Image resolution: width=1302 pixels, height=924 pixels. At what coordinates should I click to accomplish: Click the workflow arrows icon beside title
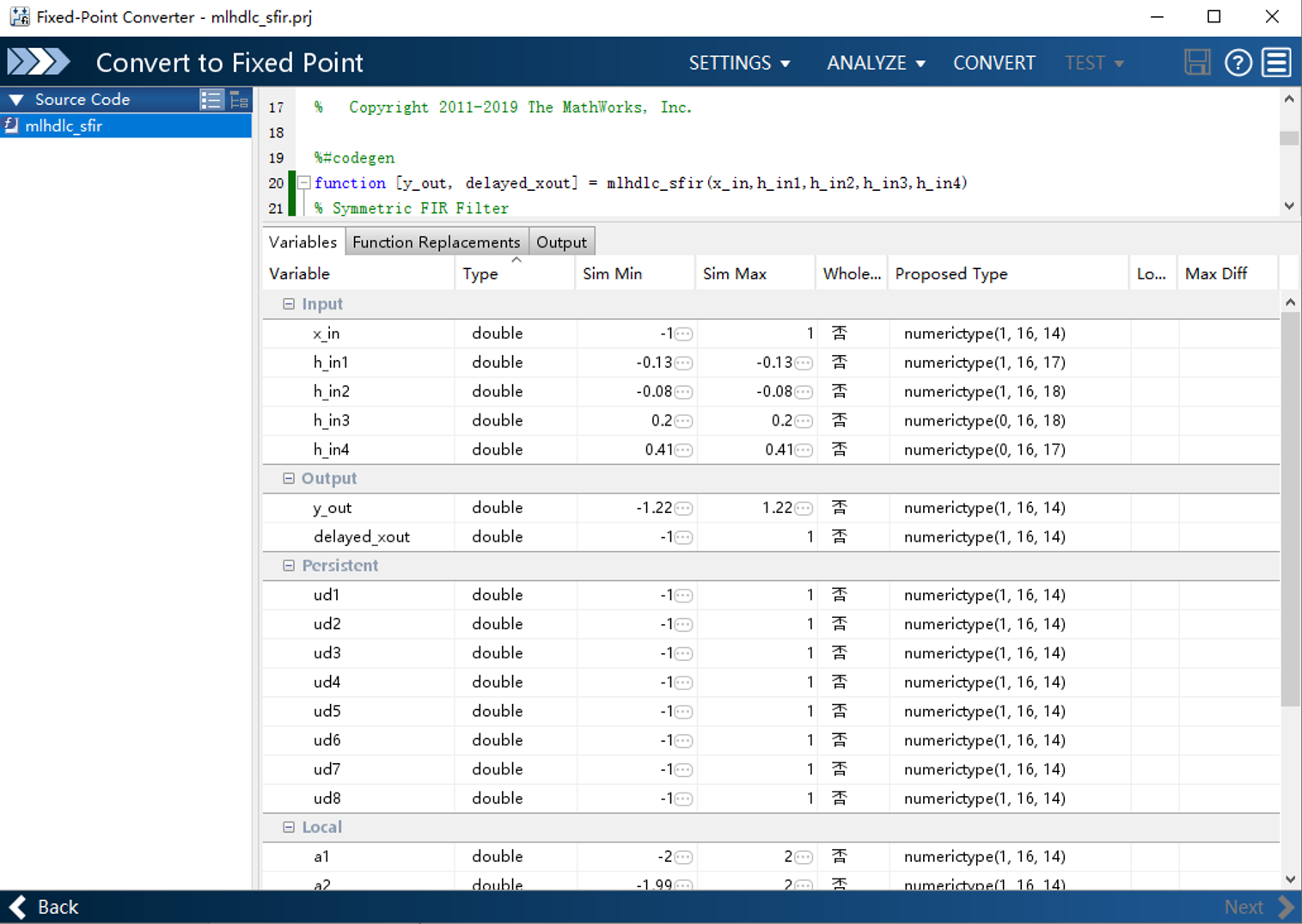39,62
